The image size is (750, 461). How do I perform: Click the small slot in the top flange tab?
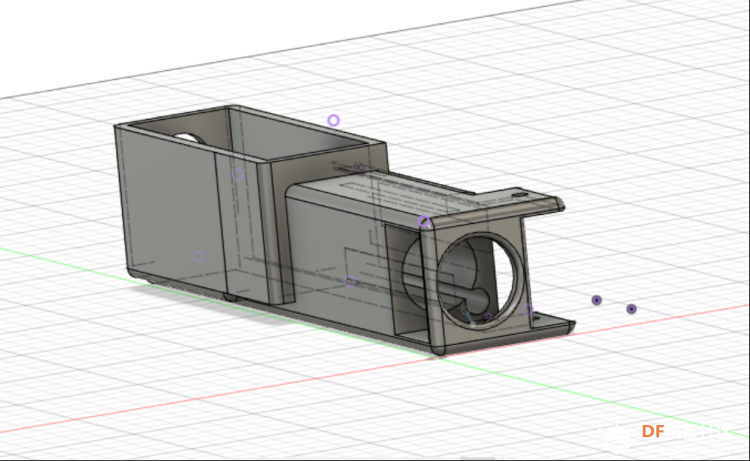point(519,195)
